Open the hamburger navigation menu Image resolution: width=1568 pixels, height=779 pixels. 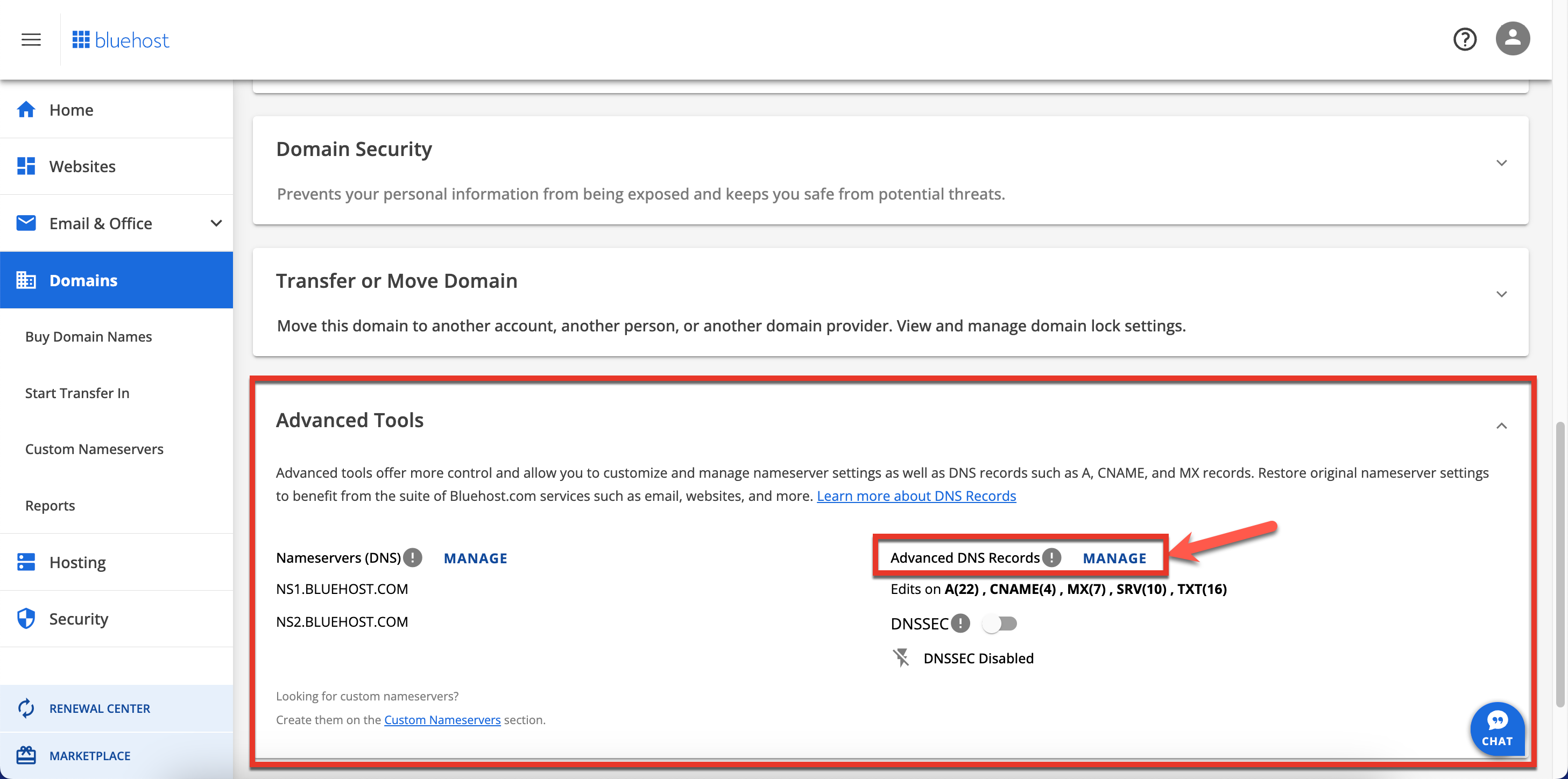(31, 39)
